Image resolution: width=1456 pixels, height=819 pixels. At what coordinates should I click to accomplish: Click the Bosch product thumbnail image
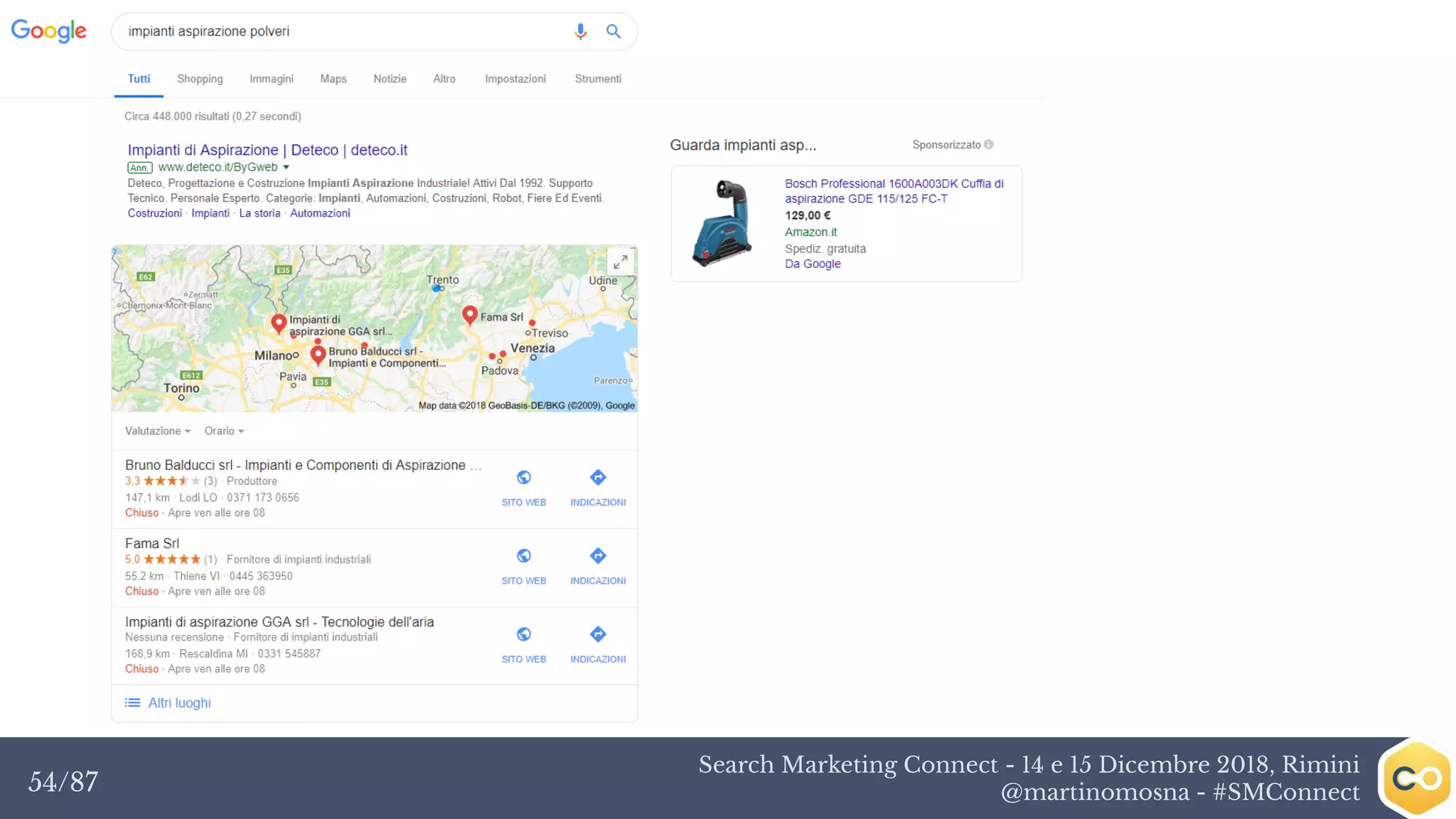[724, 223]
